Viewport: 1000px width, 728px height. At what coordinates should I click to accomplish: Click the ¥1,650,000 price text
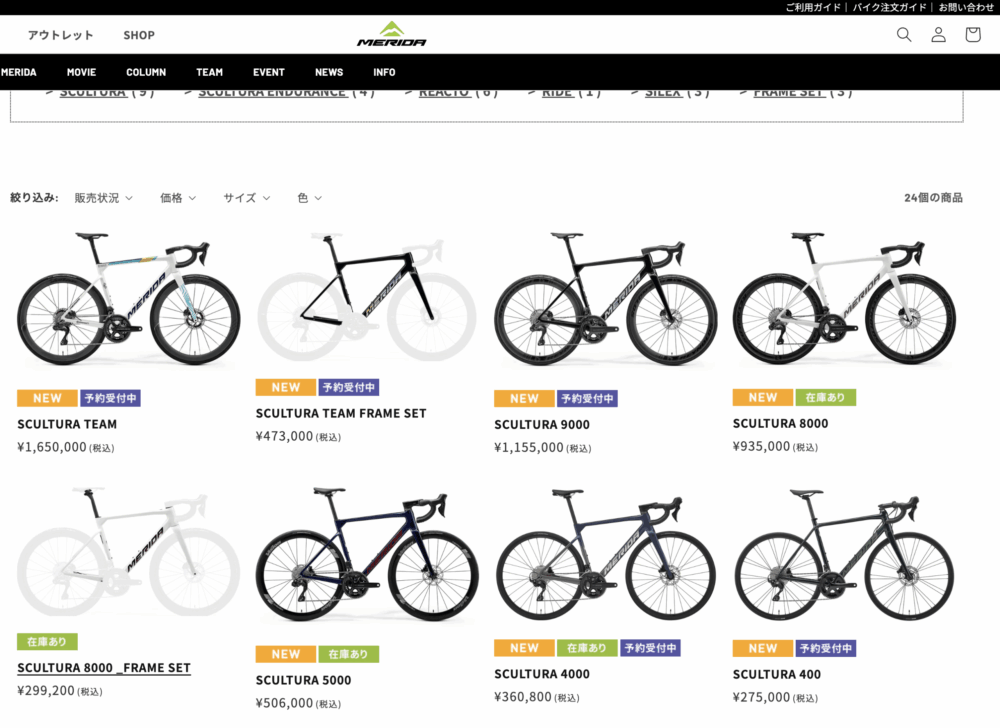[x=52, y=447]
